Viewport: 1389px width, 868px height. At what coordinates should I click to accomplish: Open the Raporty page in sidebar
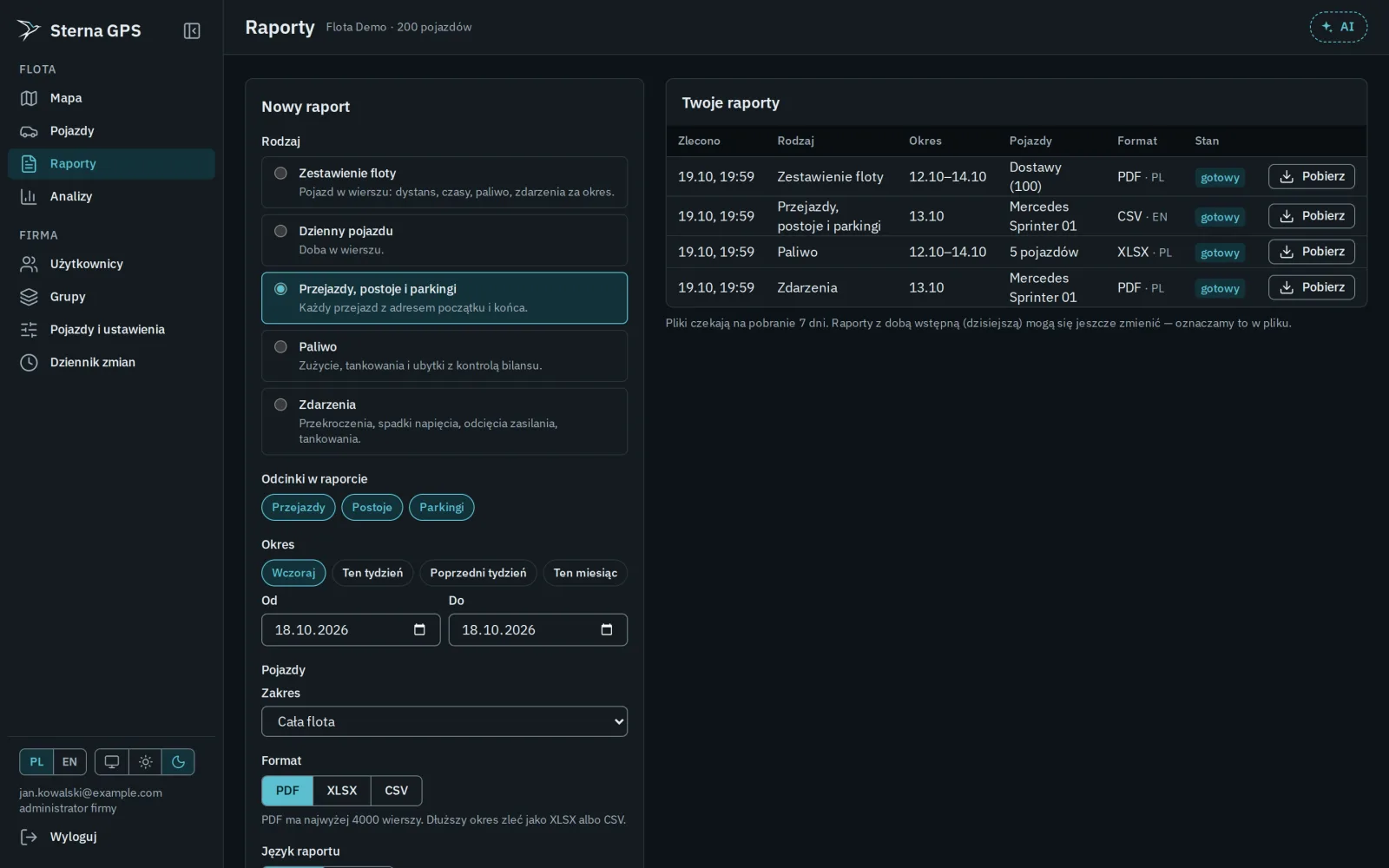point(111,164)
